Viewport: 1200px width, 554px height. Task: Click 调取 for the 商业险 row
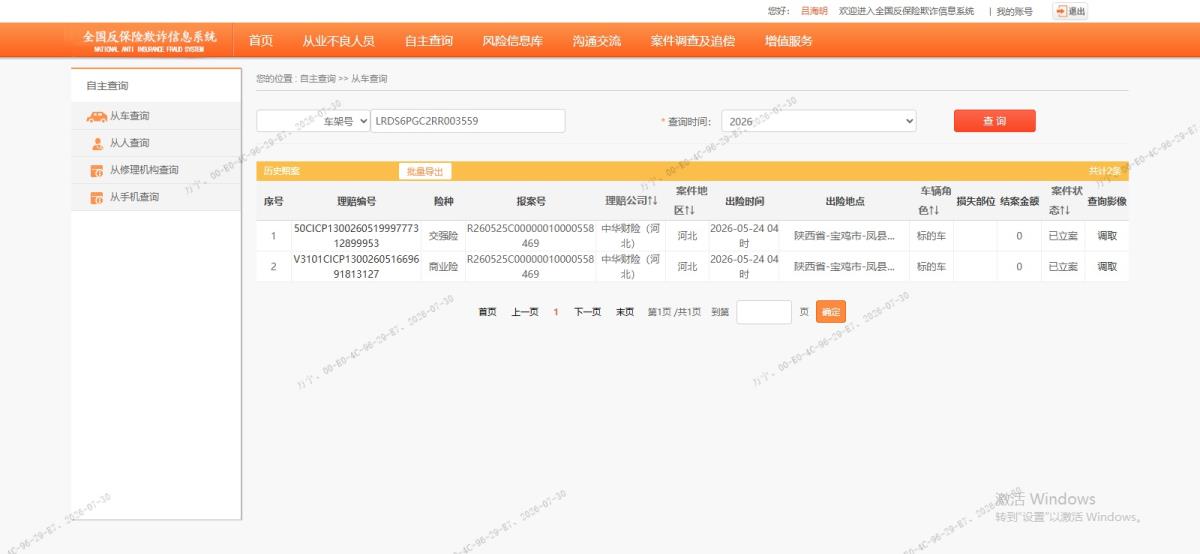pos(1106,267)
